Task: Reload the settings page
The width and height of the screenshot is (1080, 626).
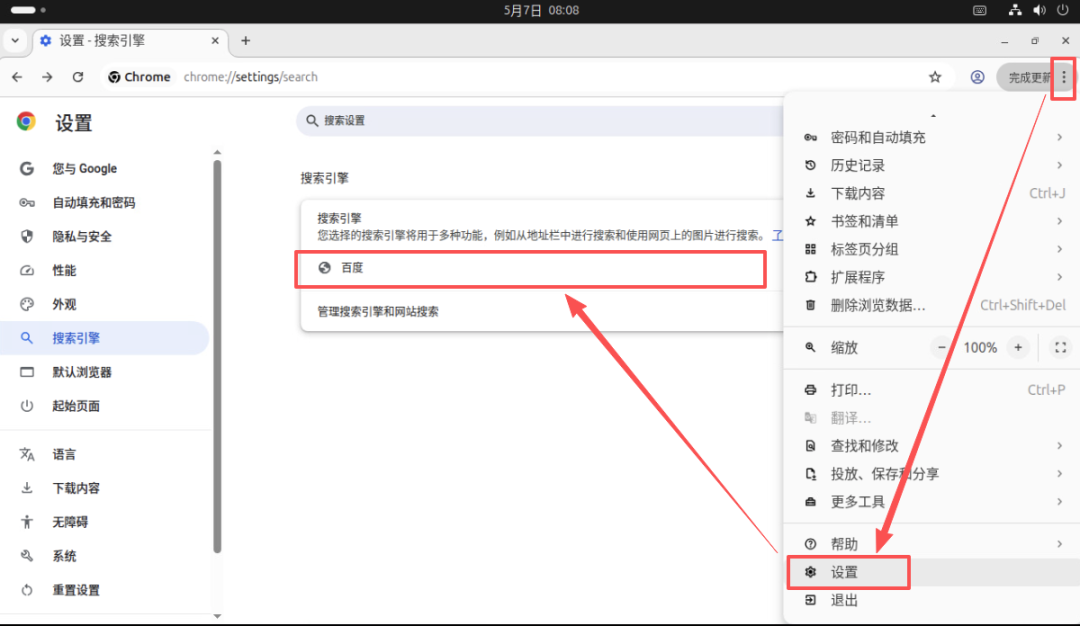Action: click(x=78, y=77)
